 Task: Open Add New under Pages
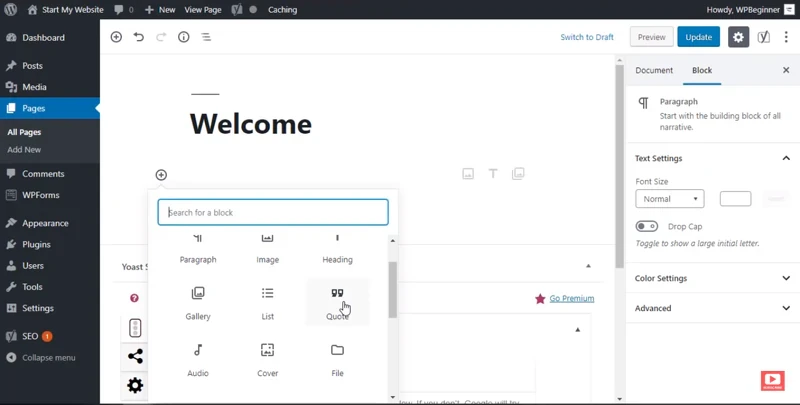point(24,149)
